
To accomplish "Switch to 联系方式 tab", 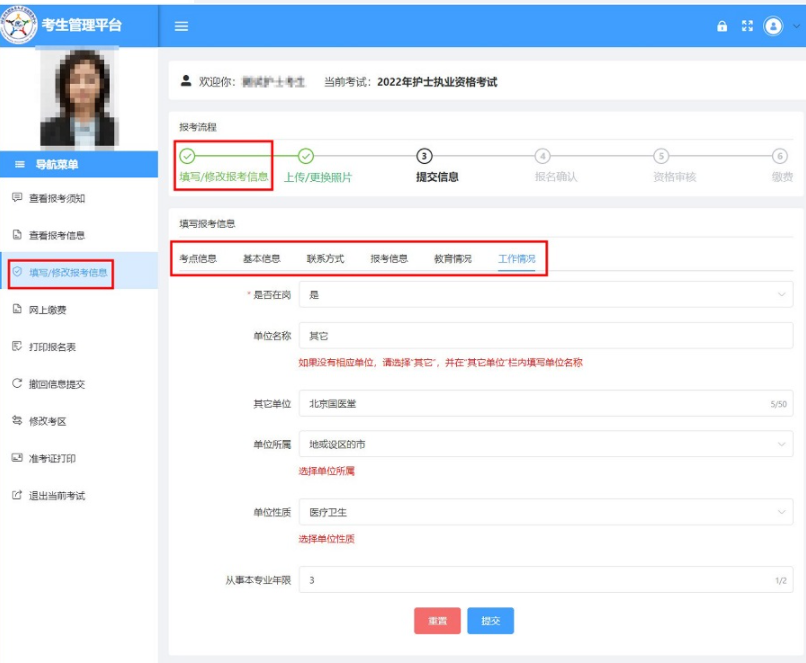I will (x=325, y=259).
